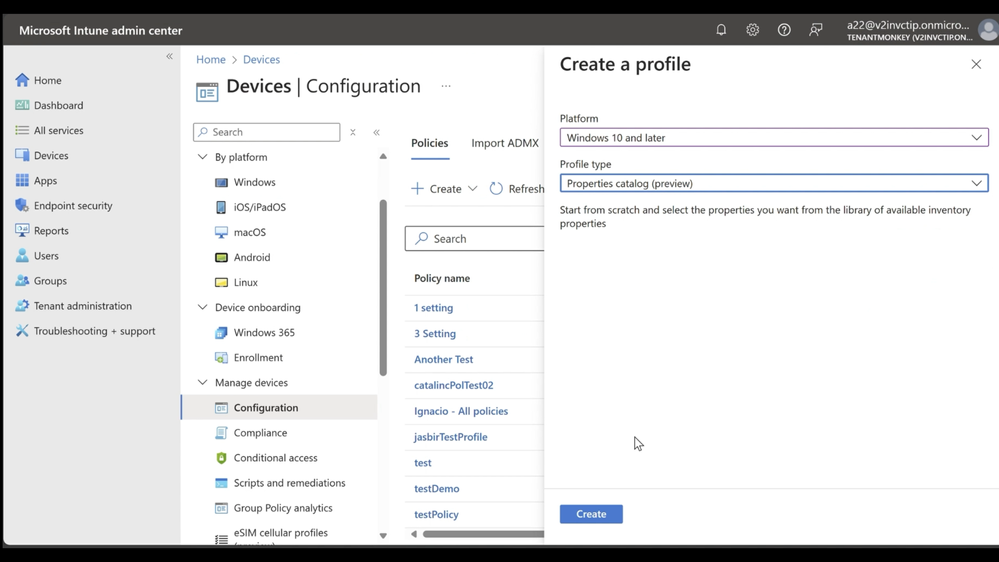
Task: Collapse the Devices submenu pane chevrons
Action: click(377, 133)
